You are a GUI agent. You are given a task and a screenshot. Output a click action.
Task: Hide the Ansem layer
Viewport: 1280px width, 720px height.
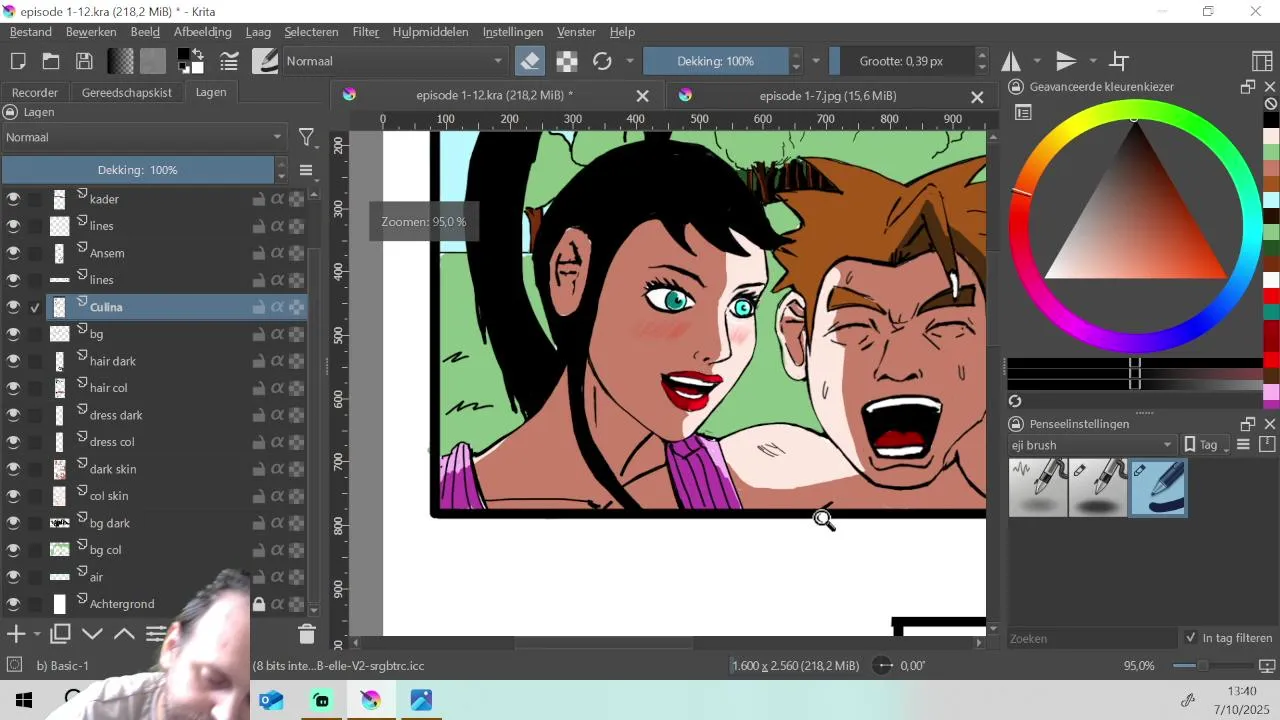[x=13, y=253]
